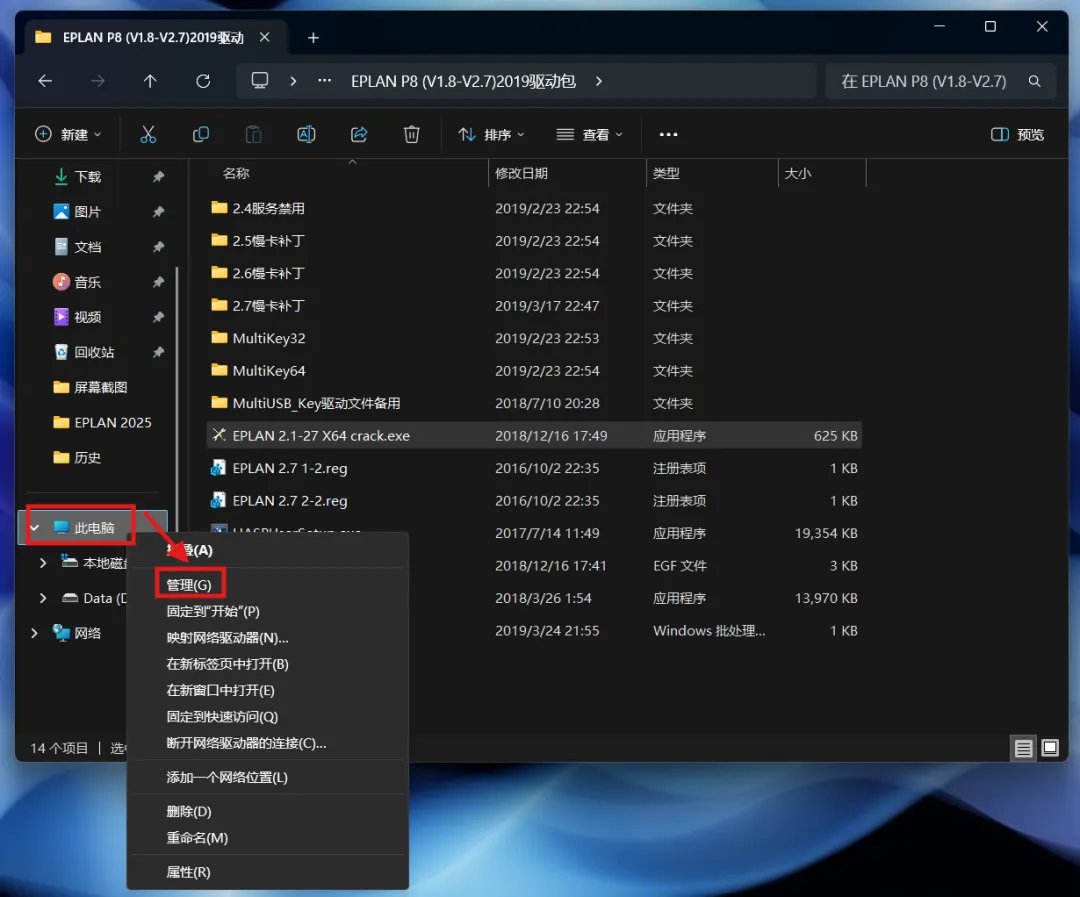Go up one folder level arrow
Screen dimensions: 1080x897
150,81
